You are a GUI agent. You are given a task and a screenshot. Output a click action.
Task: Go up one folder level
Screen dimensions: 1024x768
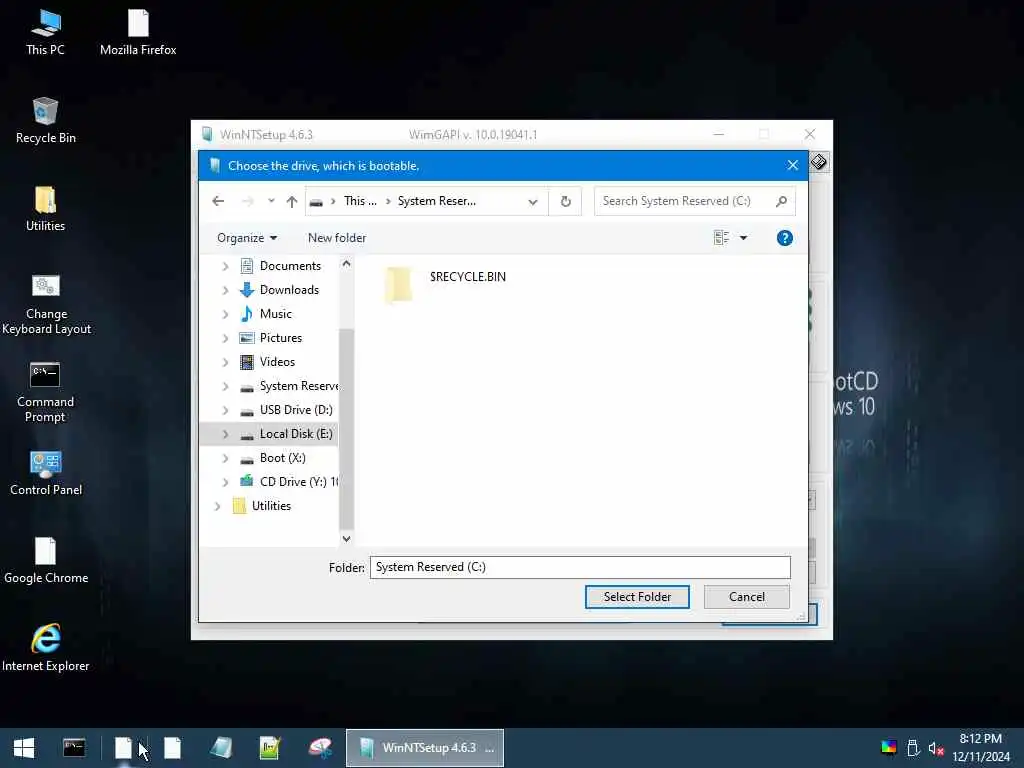[x=292, y=202]
